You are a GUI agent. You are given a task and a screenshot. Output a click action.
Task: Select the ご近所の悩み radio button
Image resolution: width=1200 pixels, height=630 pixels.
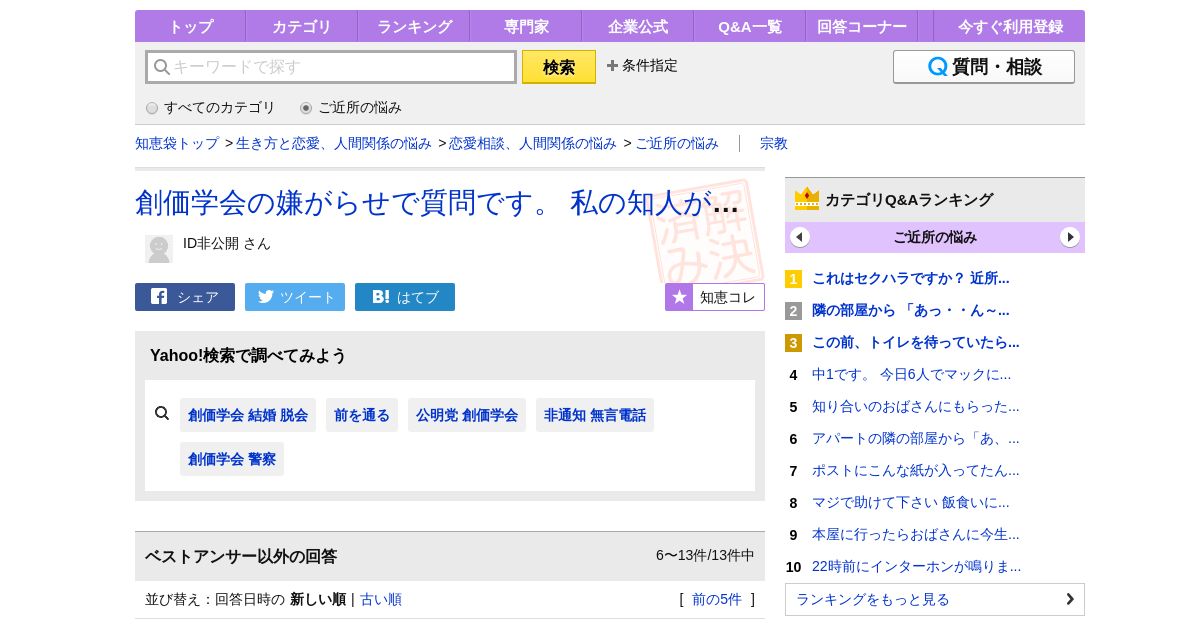[x=306, y=108]
